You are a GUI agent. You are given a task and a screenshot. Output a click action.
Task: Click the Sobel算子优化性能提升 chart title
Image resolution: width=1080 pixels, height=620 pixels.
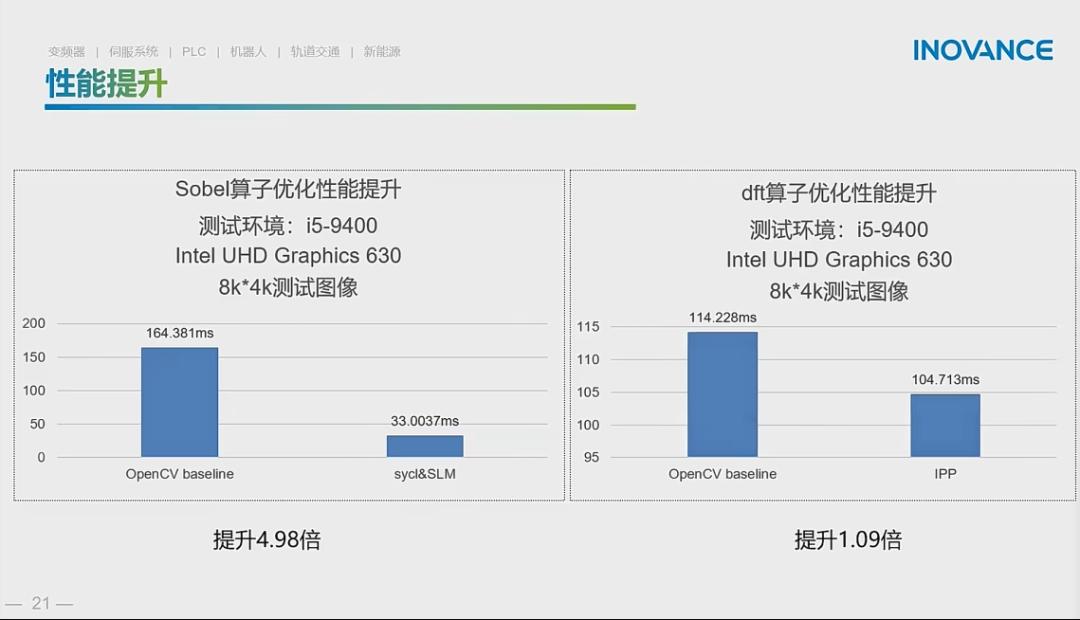coord(289,192)
